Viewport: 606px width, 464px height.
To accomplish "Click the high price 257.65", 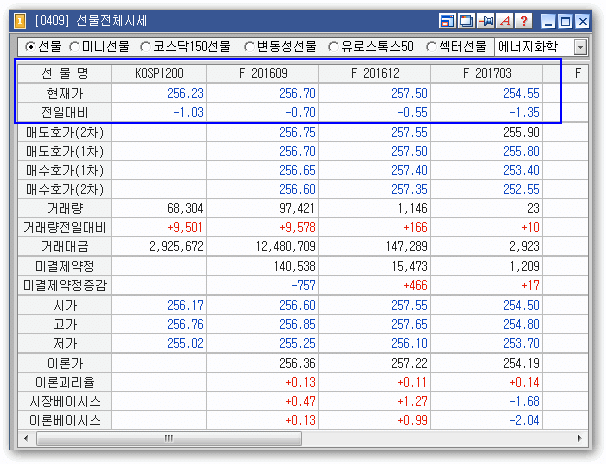I will (x=409, y=325).
